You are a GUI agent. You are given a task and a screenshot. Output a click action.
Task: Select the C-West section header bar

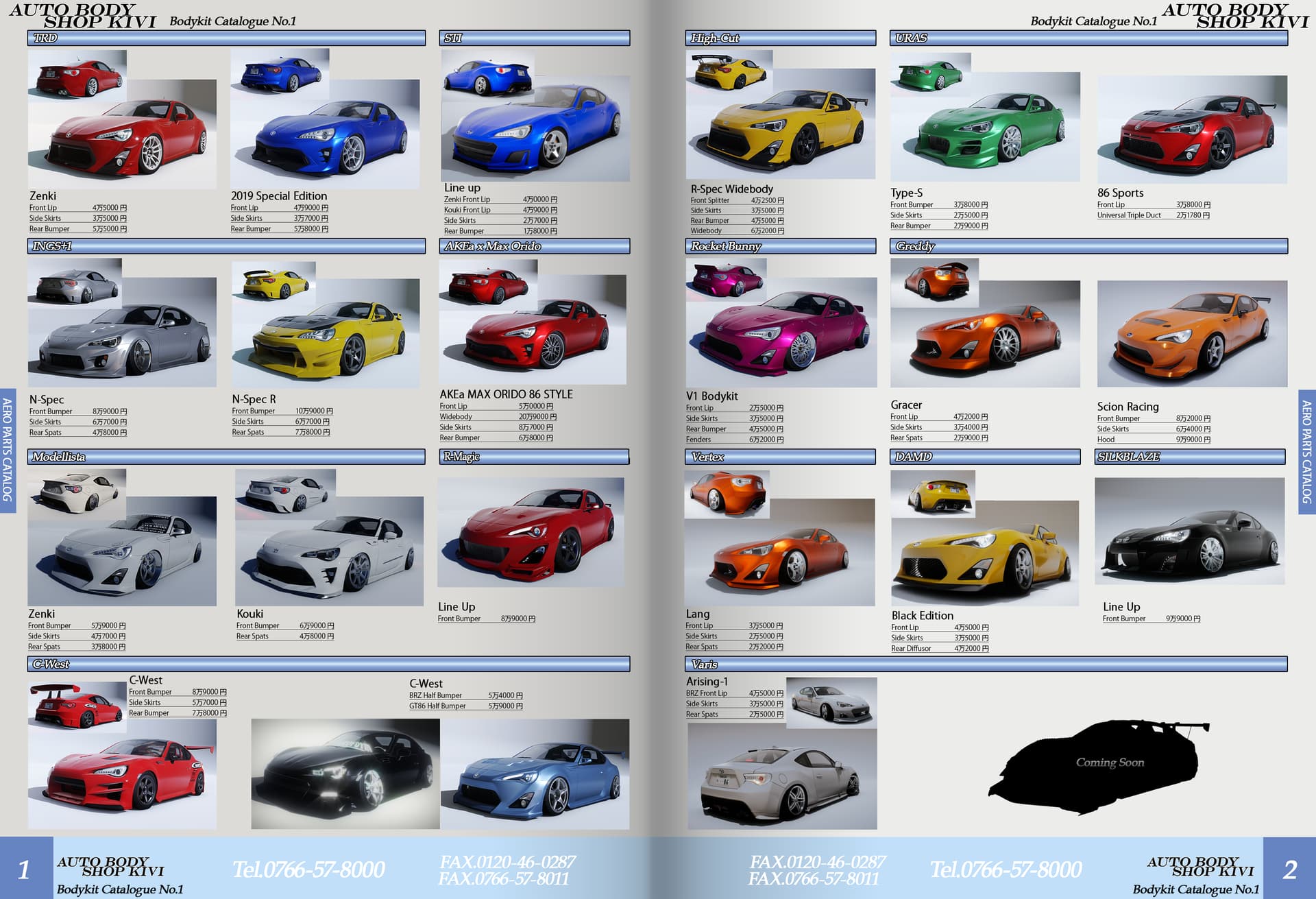tap(328, 664)
